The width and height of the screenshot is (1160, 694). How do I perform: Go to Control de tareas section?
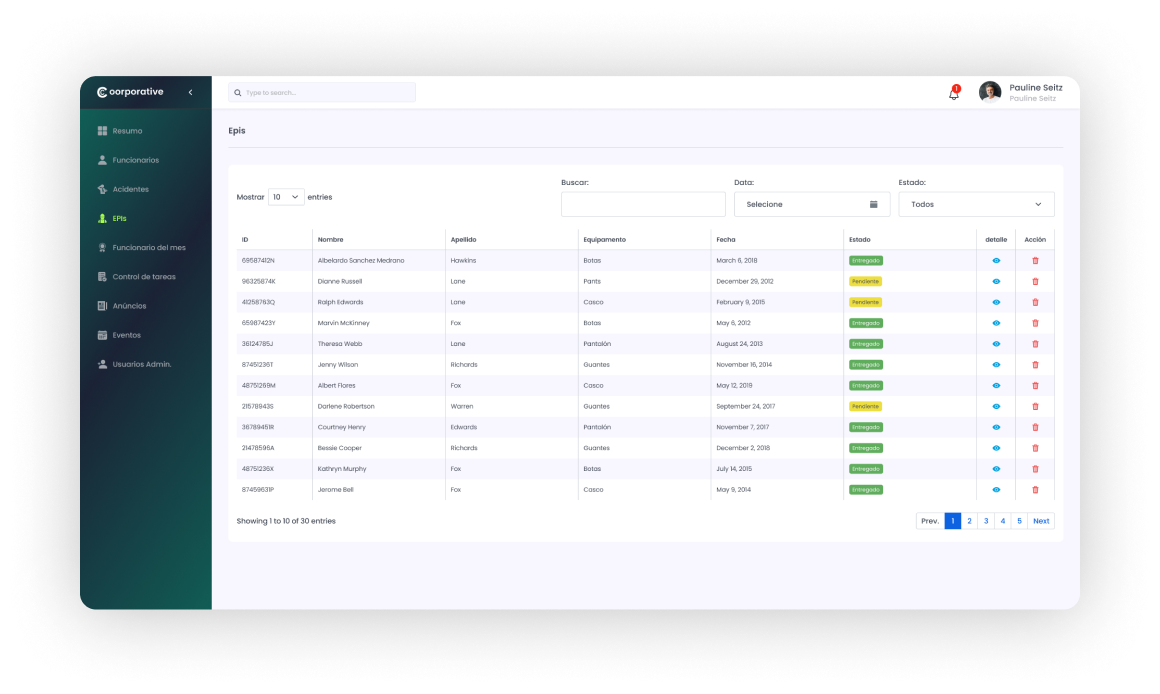(143, 277)
